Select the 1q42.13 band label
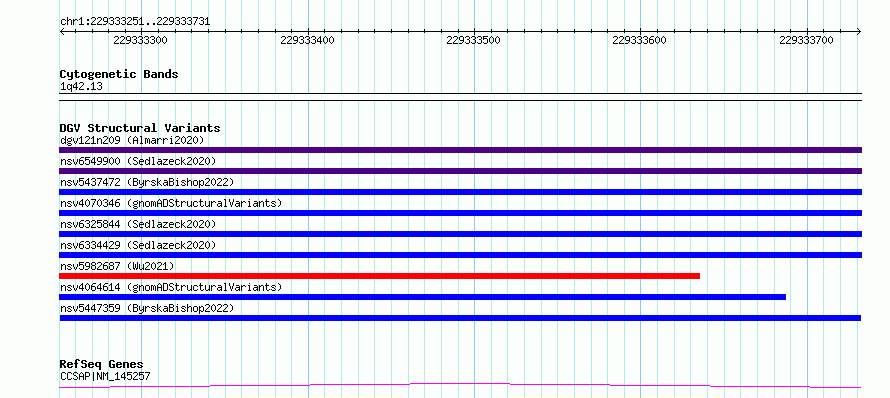 pyautogui.click(x=81, y=86)
